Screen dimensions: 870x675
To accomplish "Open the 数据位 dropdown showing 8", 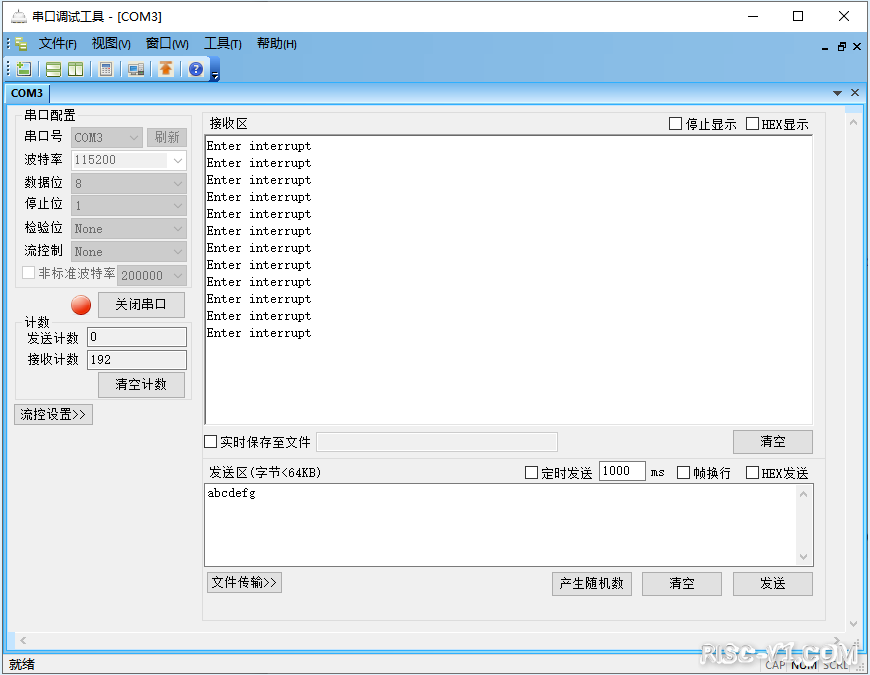I will click(129, 184).
